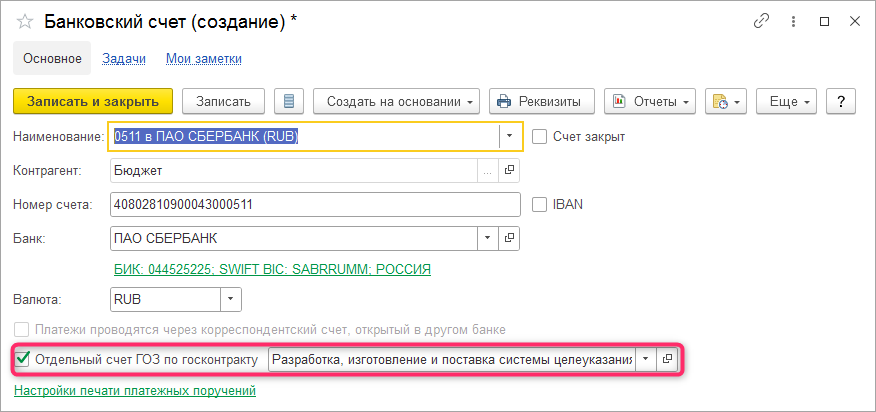
Task: Copy link to this form
Action: coord(763,21)
